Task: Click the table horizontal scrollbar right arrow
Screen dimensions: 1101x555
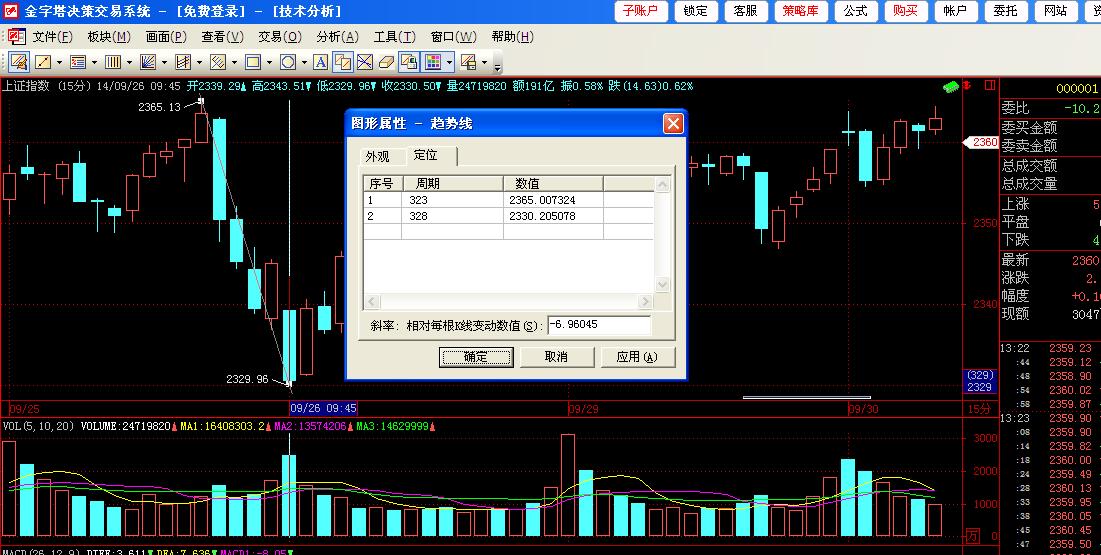Action: tap(645, 302)
